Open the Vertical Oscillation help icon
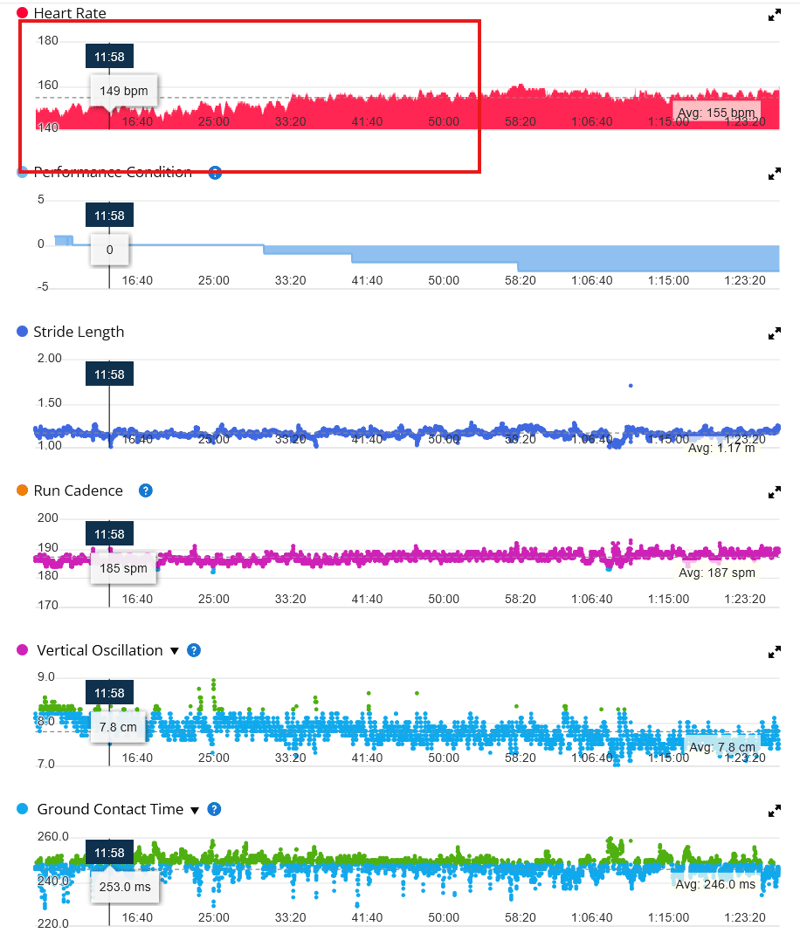The width and height of the screenshot is (800, 940). pos(193,650)
